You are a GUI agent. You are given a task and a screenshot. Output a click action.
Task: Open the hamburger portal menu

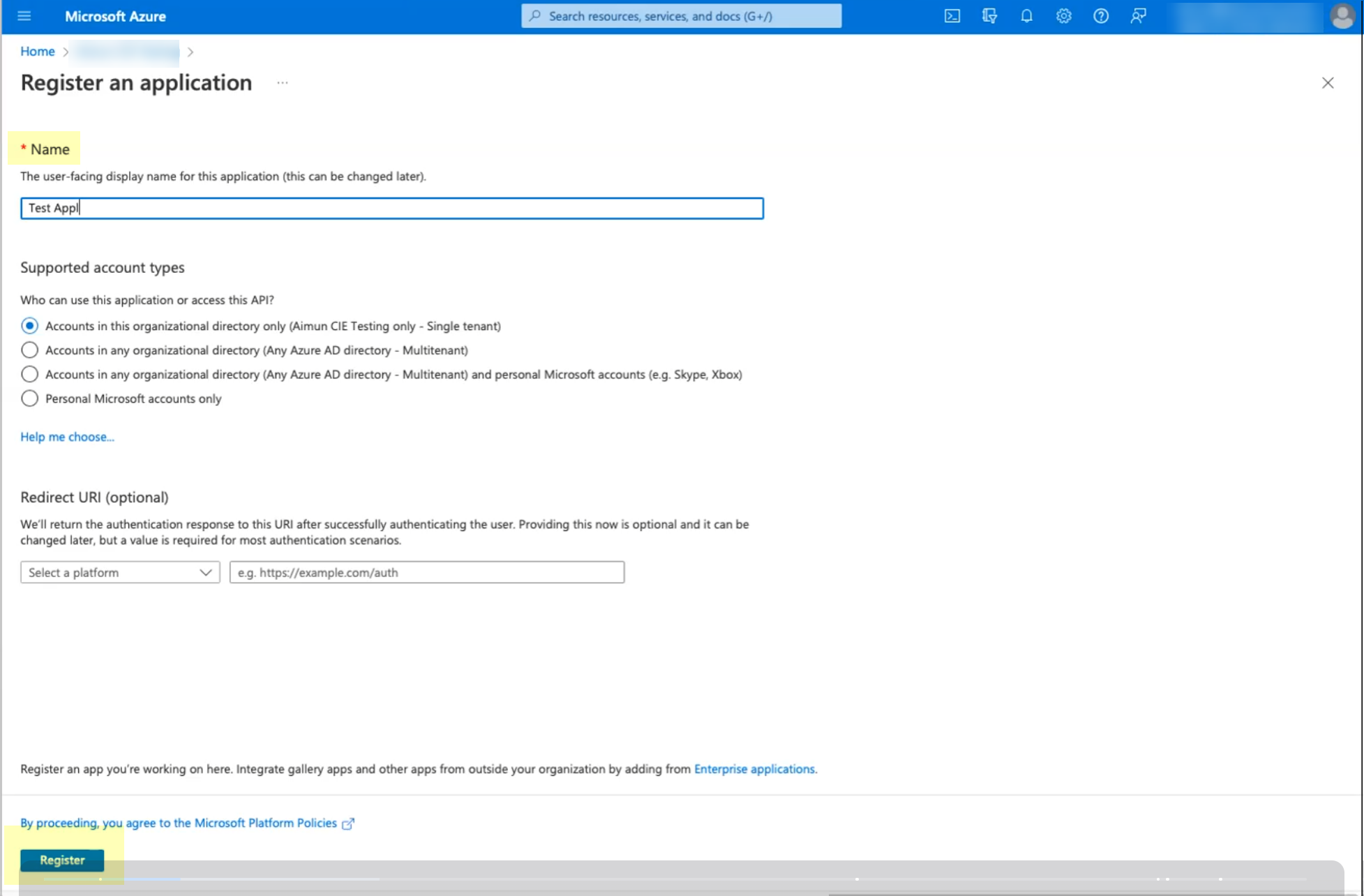pyautogui.click(x=24, y=16)
